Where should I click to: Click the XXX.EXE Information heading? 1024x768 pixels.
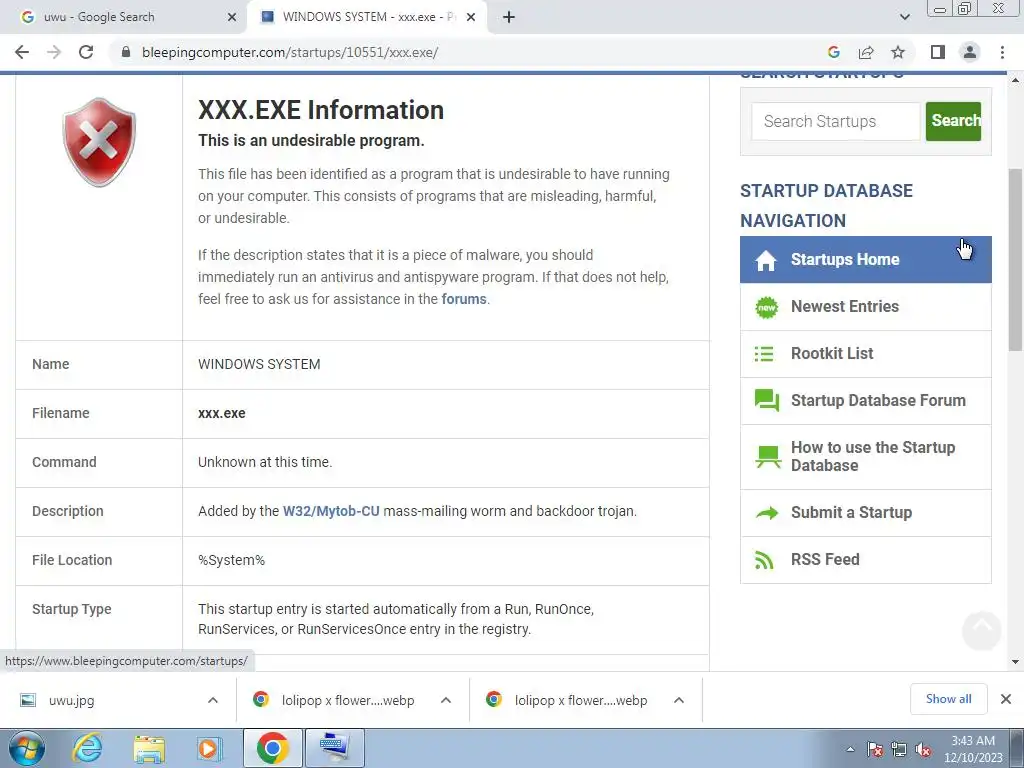click(x=321, y=110)
